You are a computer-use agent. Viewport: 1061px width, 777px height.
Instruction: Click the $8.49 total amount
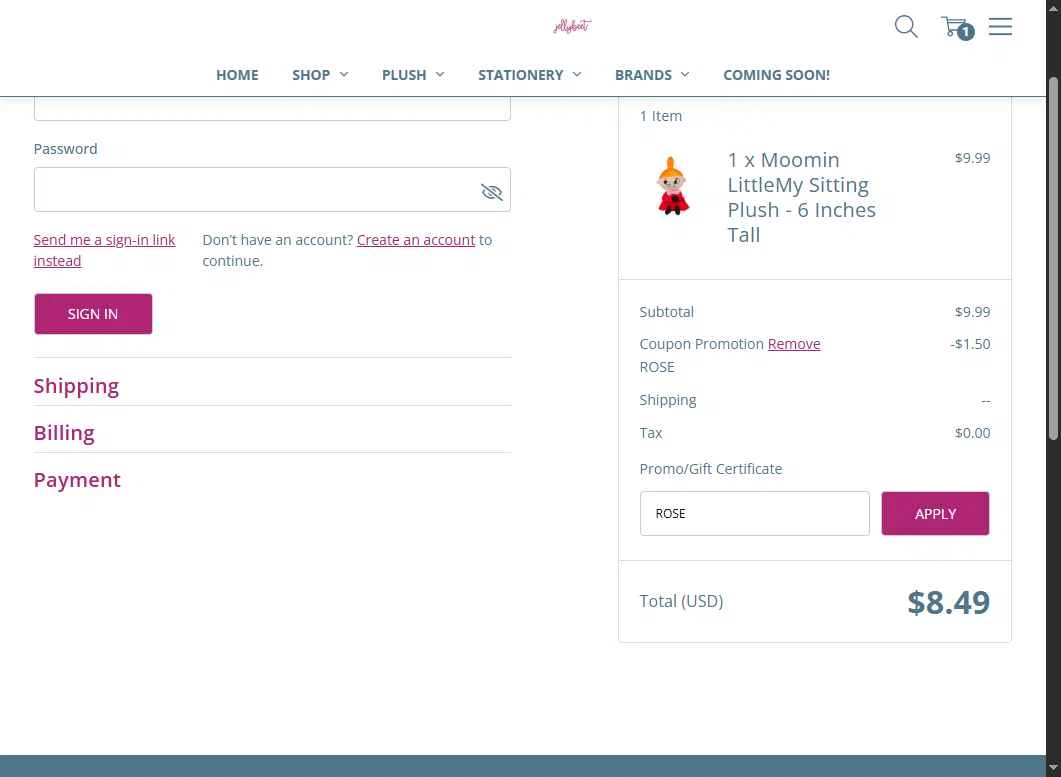click(948, 602)
